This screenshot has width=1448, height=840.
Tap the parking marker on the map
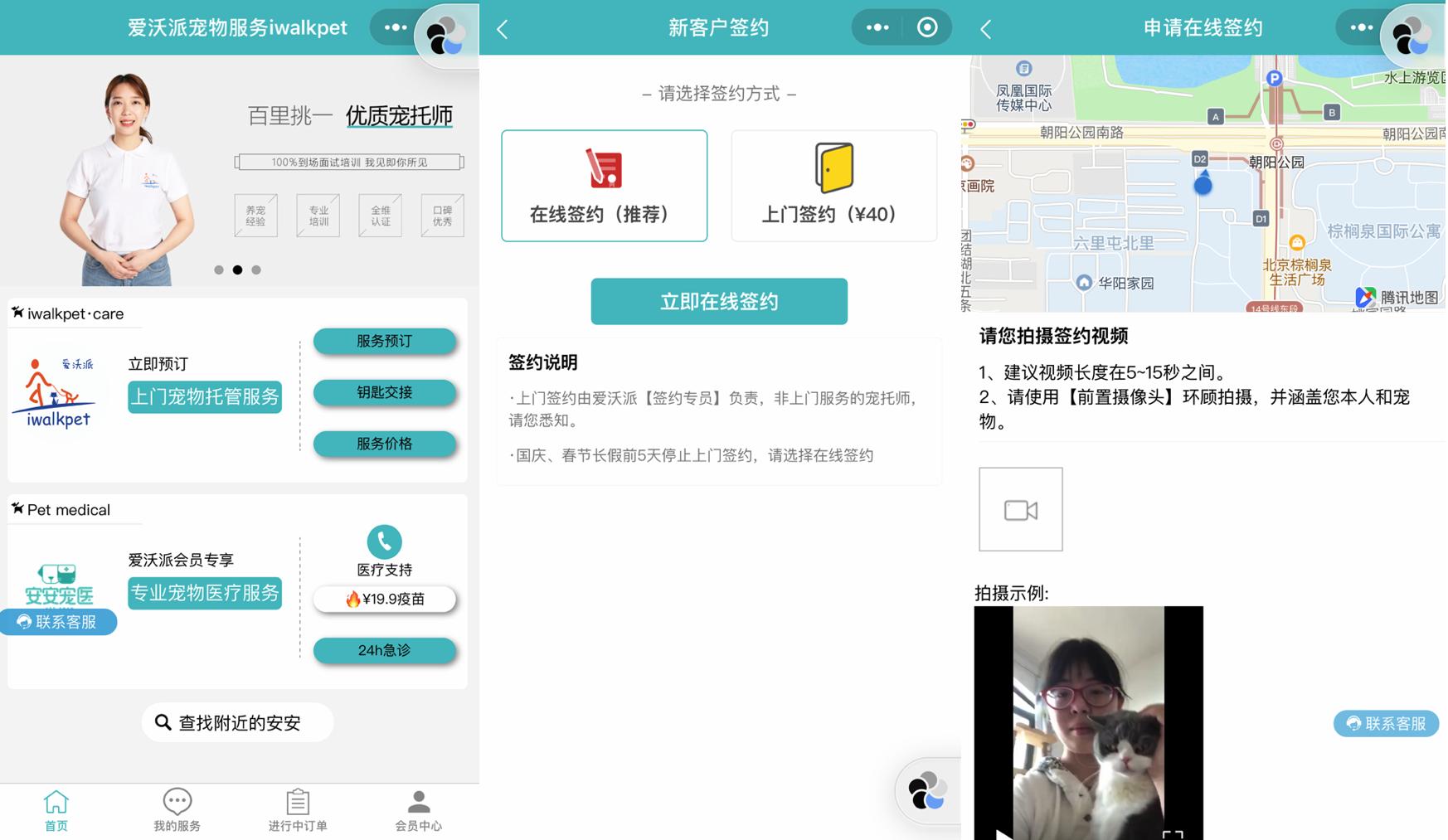[1275, 79]
